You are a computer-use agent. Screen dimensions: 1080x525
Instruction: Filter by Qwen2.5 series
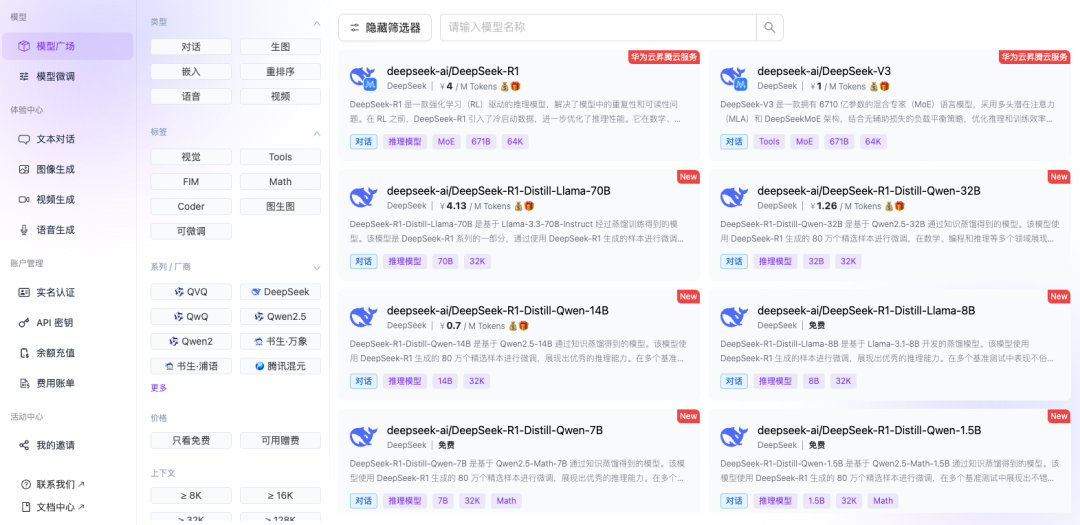(x=280, y=317)
